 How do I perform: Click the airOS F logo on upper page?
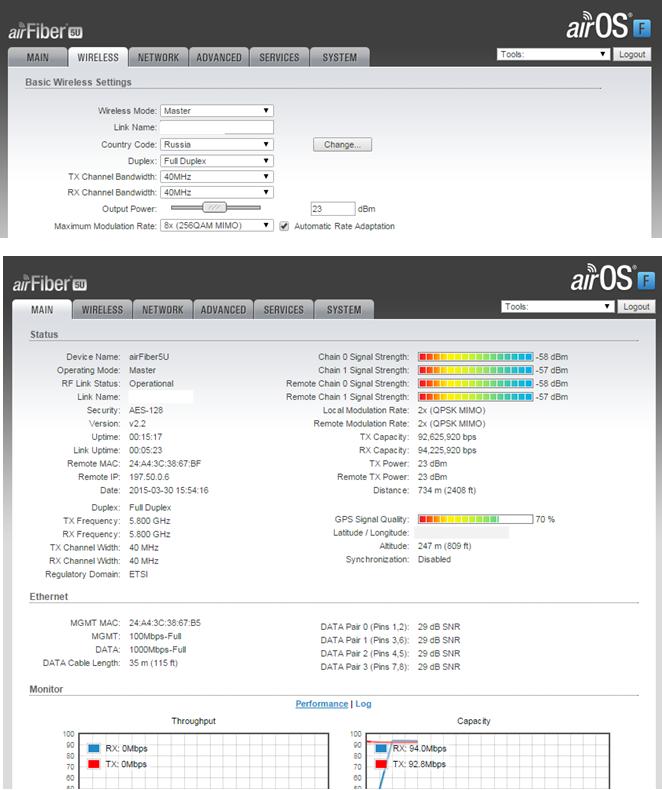[609, 26]
